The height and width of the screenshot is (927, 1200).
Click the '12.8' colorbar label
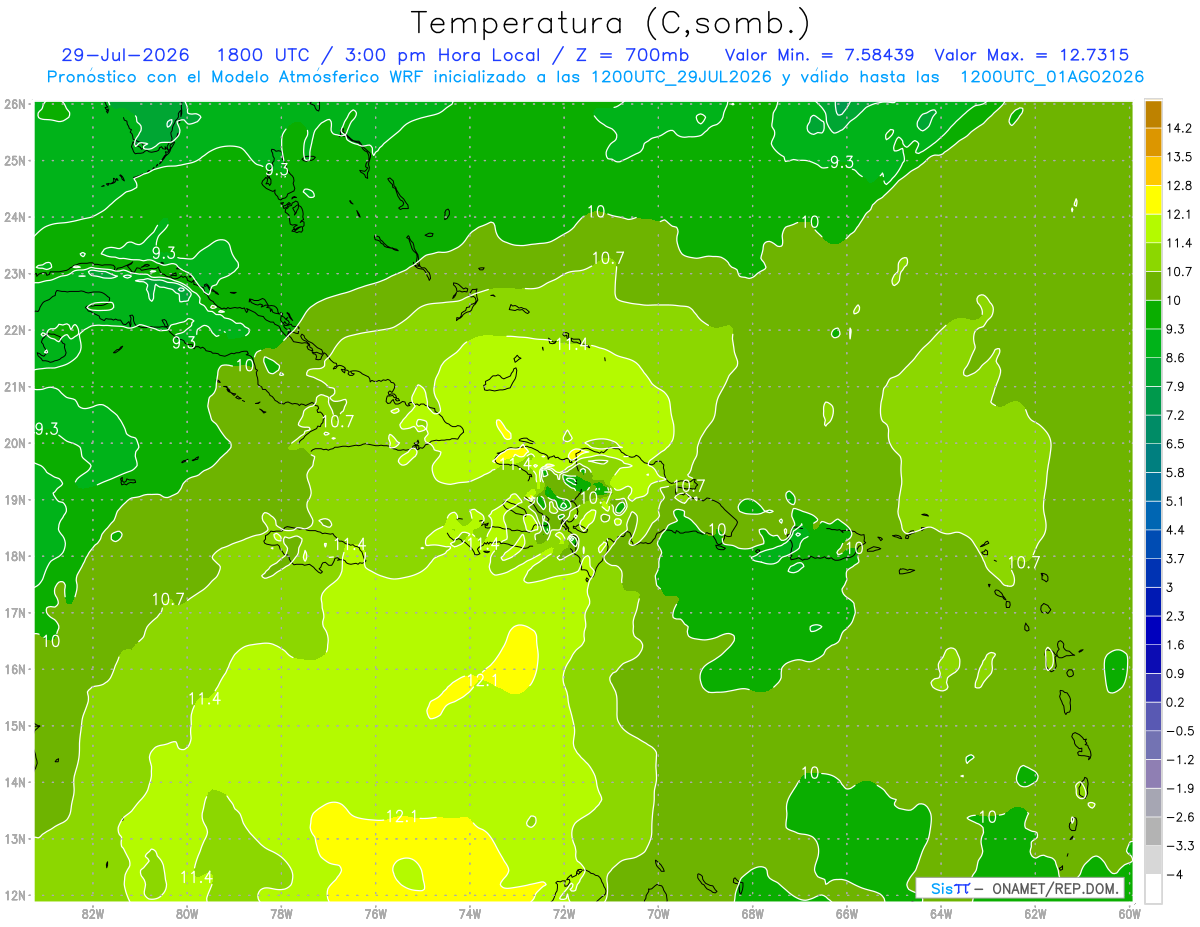[x=1179, y=185]
